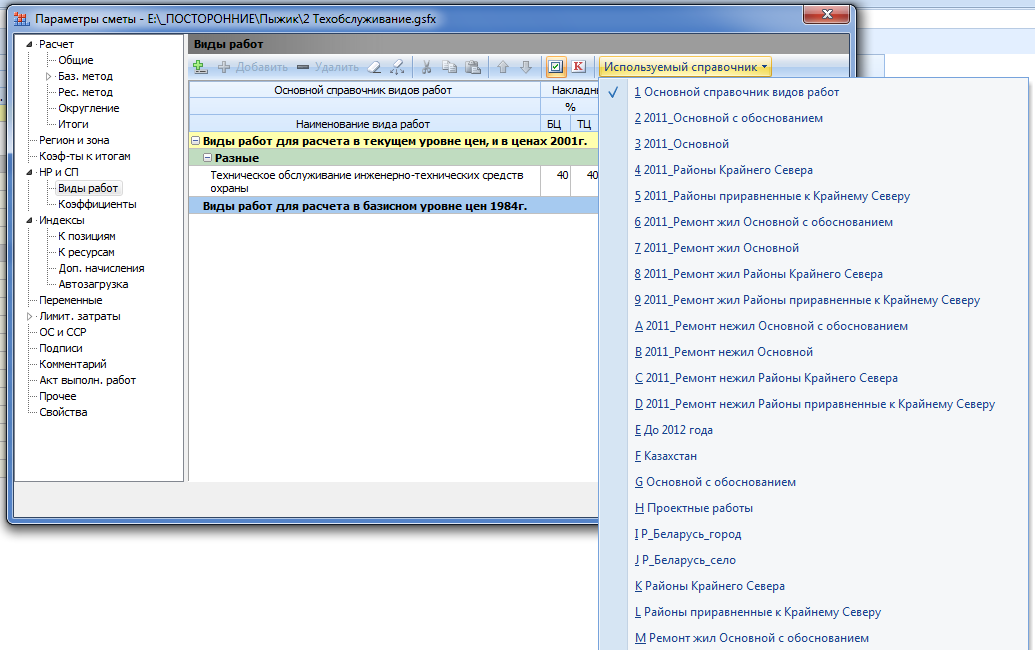The image size is (1035, 650).
Task: Open Свойства tree item
Action: pos(63,412)
